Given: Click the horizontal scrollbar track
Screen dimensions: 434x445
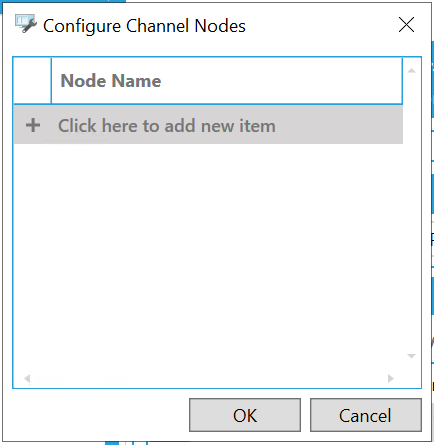Looking at the screenshot, I should 209,378.
